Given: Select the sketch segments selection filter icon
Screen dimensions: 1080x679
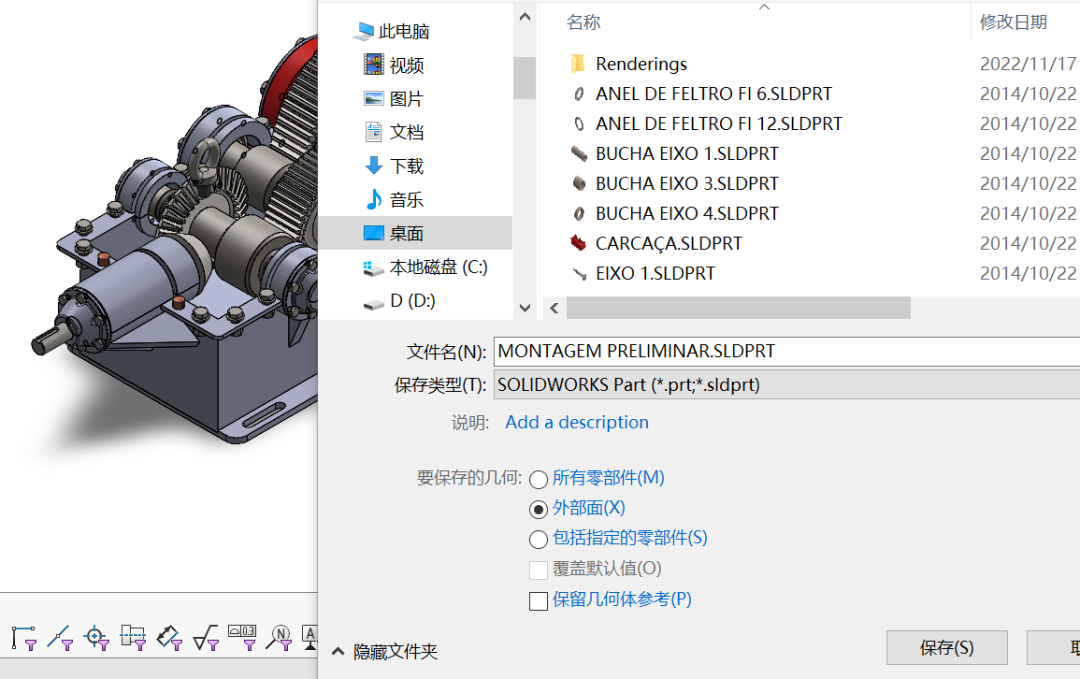Looking at the screenshot, I should pyautogui.click(x=24, y=638).
